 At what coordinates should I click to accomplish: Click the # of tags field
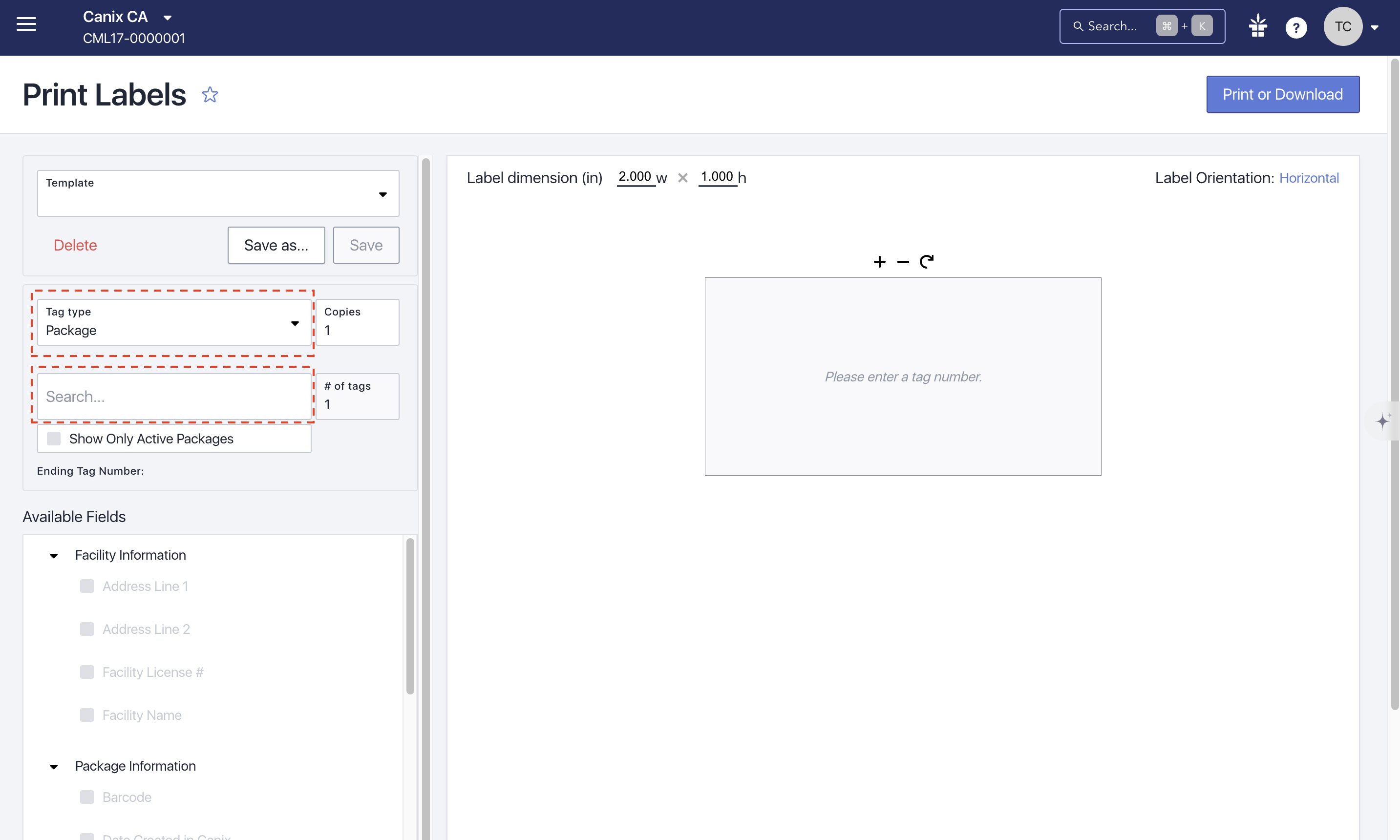[357, 396]
